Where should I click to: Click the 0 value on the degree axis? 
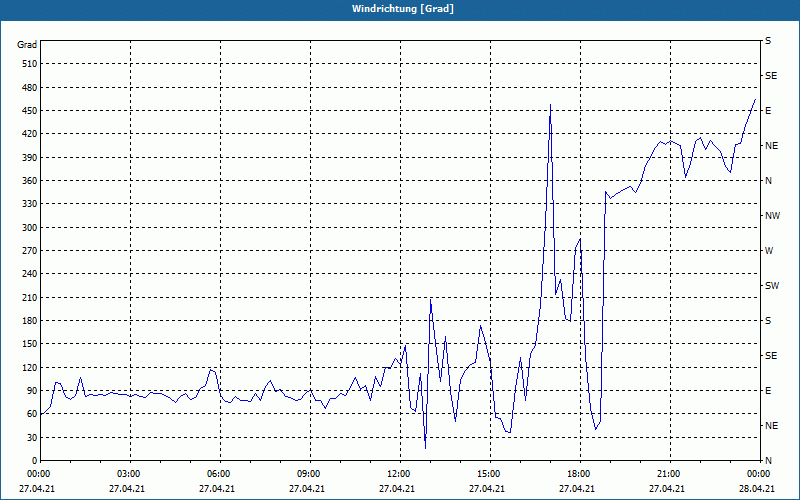click(x=35, y=461)
